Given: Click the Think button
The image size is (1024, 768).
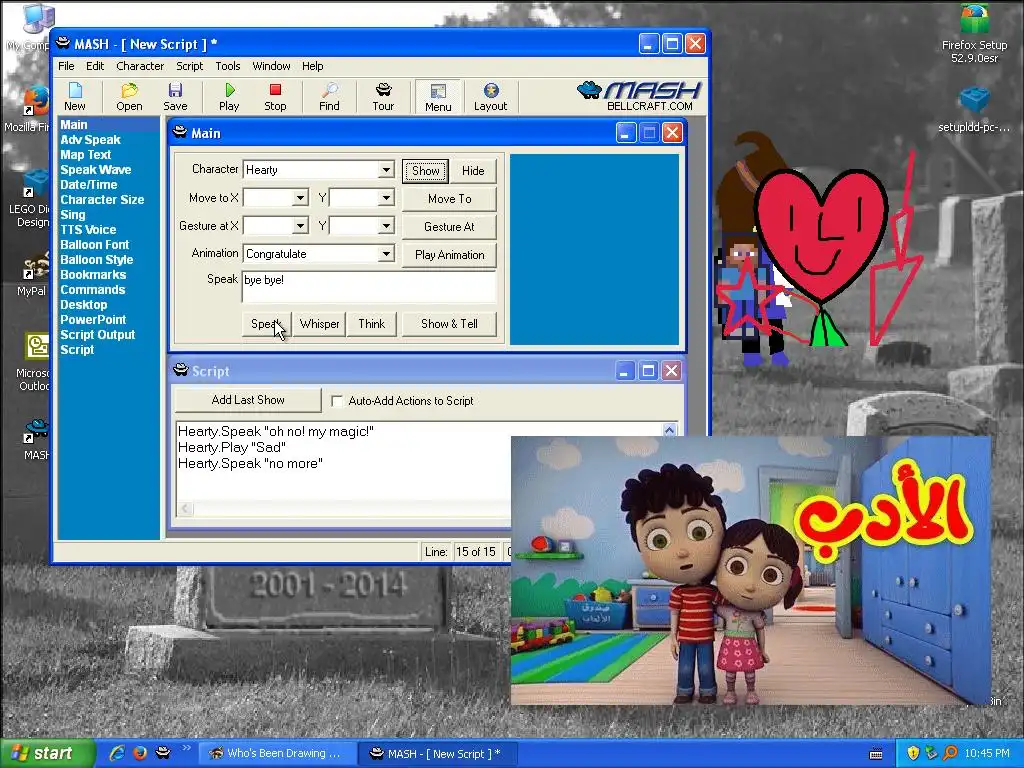Looking at the screenshot, I should (372, 324).
